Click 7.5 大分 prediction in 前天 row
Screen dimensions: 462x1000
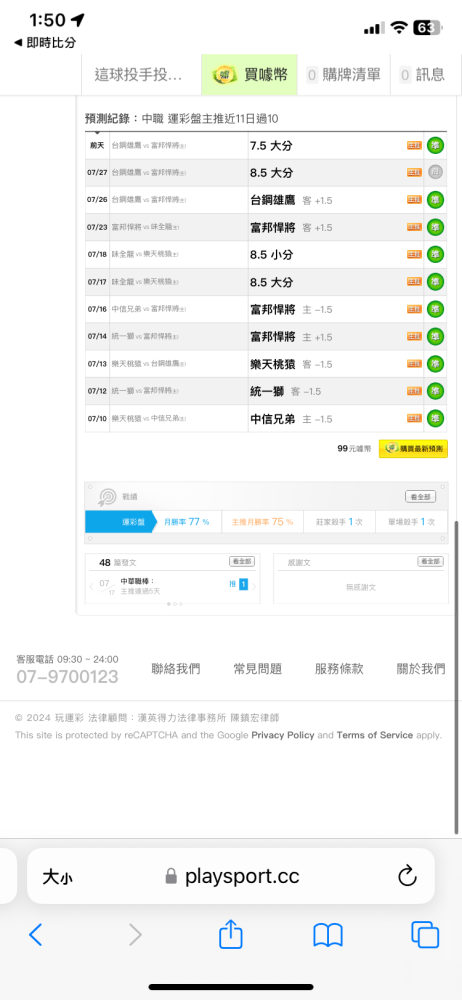pyautogui.click(x=271, y=146)
